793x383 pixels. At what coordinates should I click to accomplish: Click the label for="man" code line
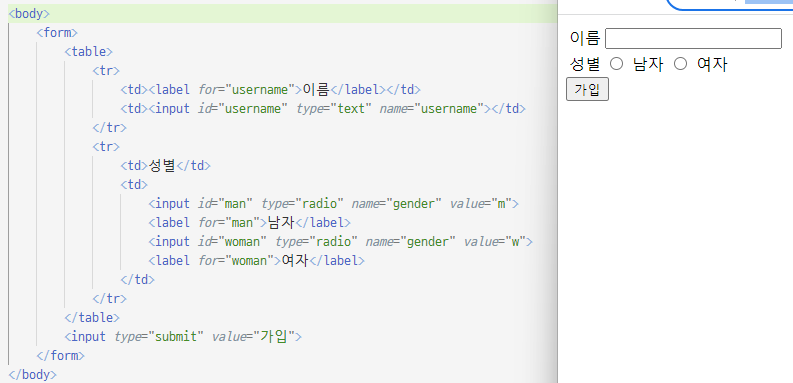click(249, 223)
